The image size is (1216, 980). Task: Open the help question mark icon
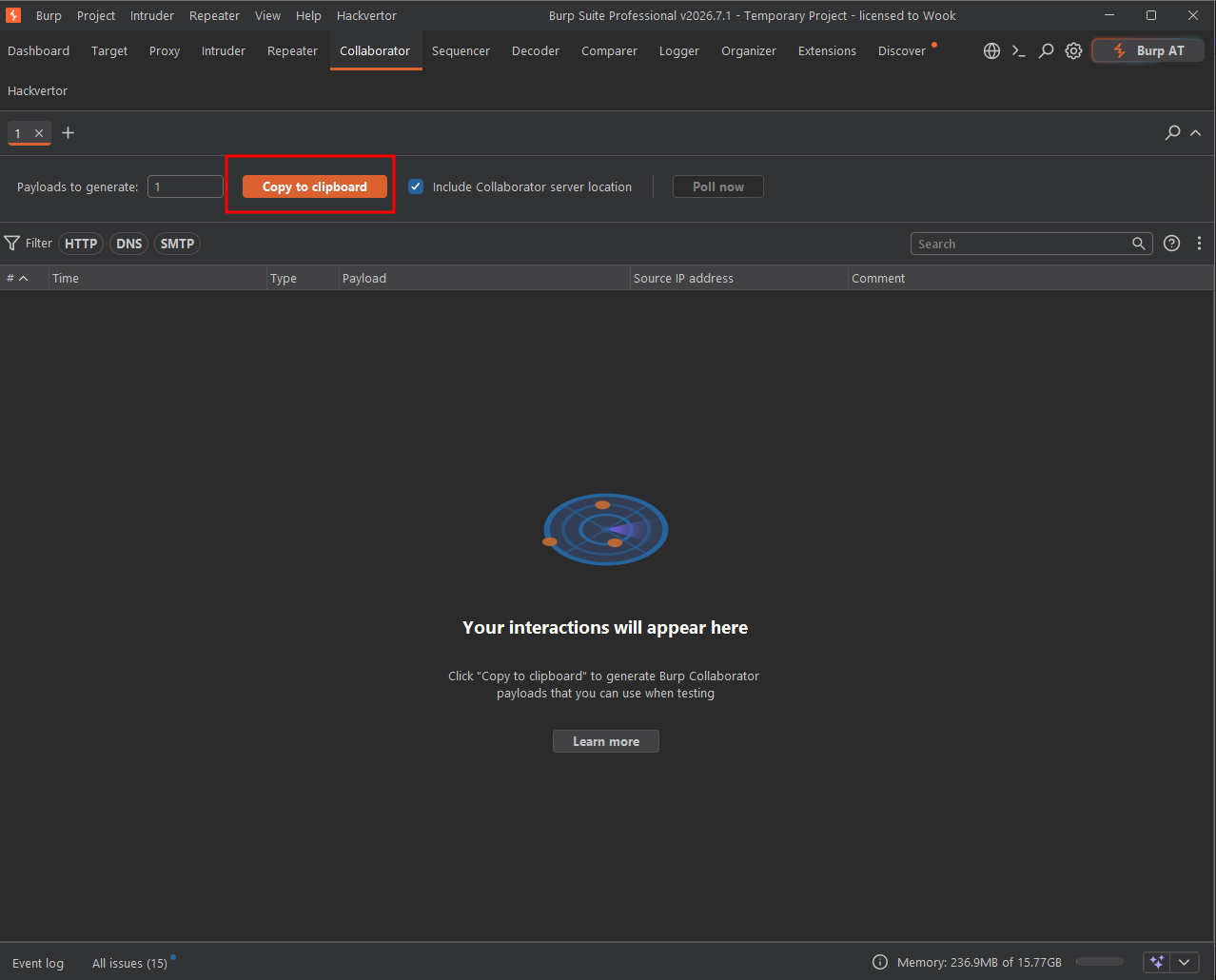click(1172, 244)
